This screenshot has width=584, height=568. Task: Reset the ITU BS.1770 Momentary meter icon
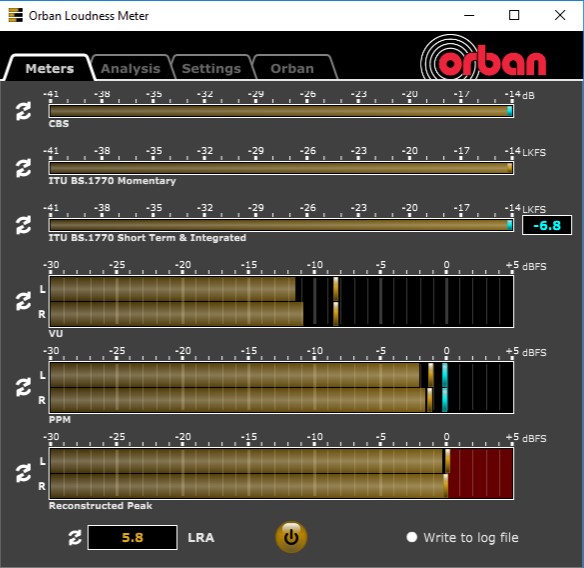coord(23,168)
